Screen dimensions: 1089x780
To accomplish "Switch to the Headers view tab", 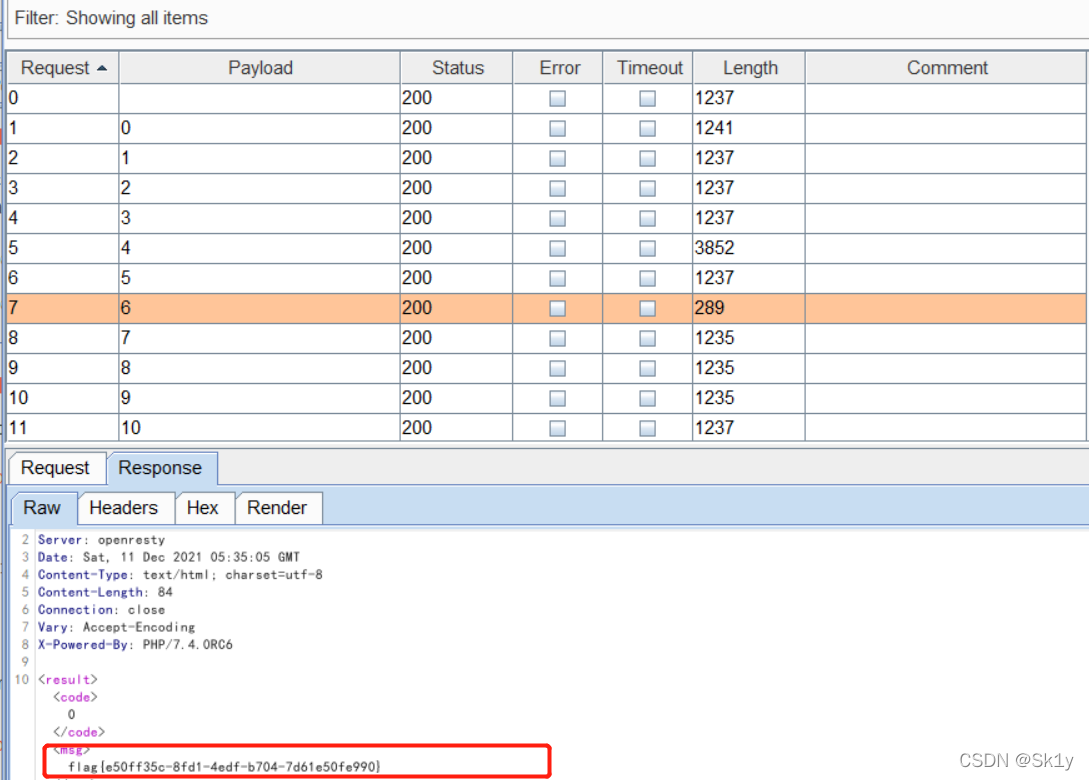I will [x=124, y=508].
